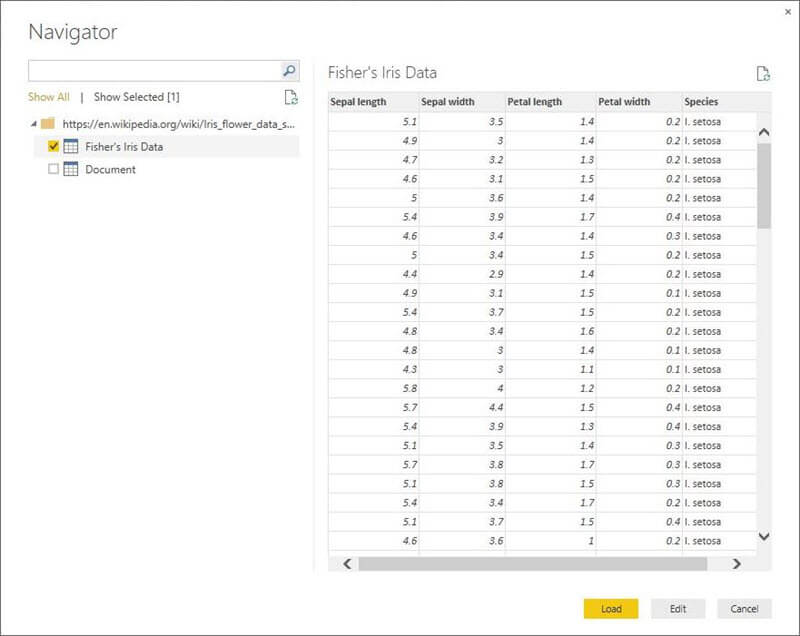Click the 1.2 petal length cell
The image size is (800, 636).
[x=551, y=389]
